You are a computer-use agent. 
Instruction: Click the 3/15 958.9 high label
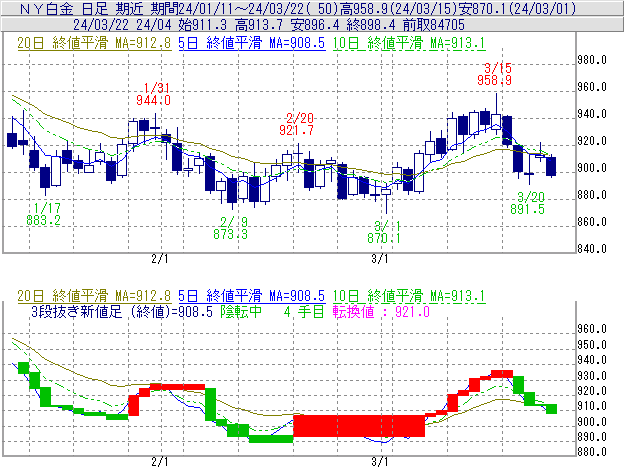pyautogui.click(x=495, y=74)
